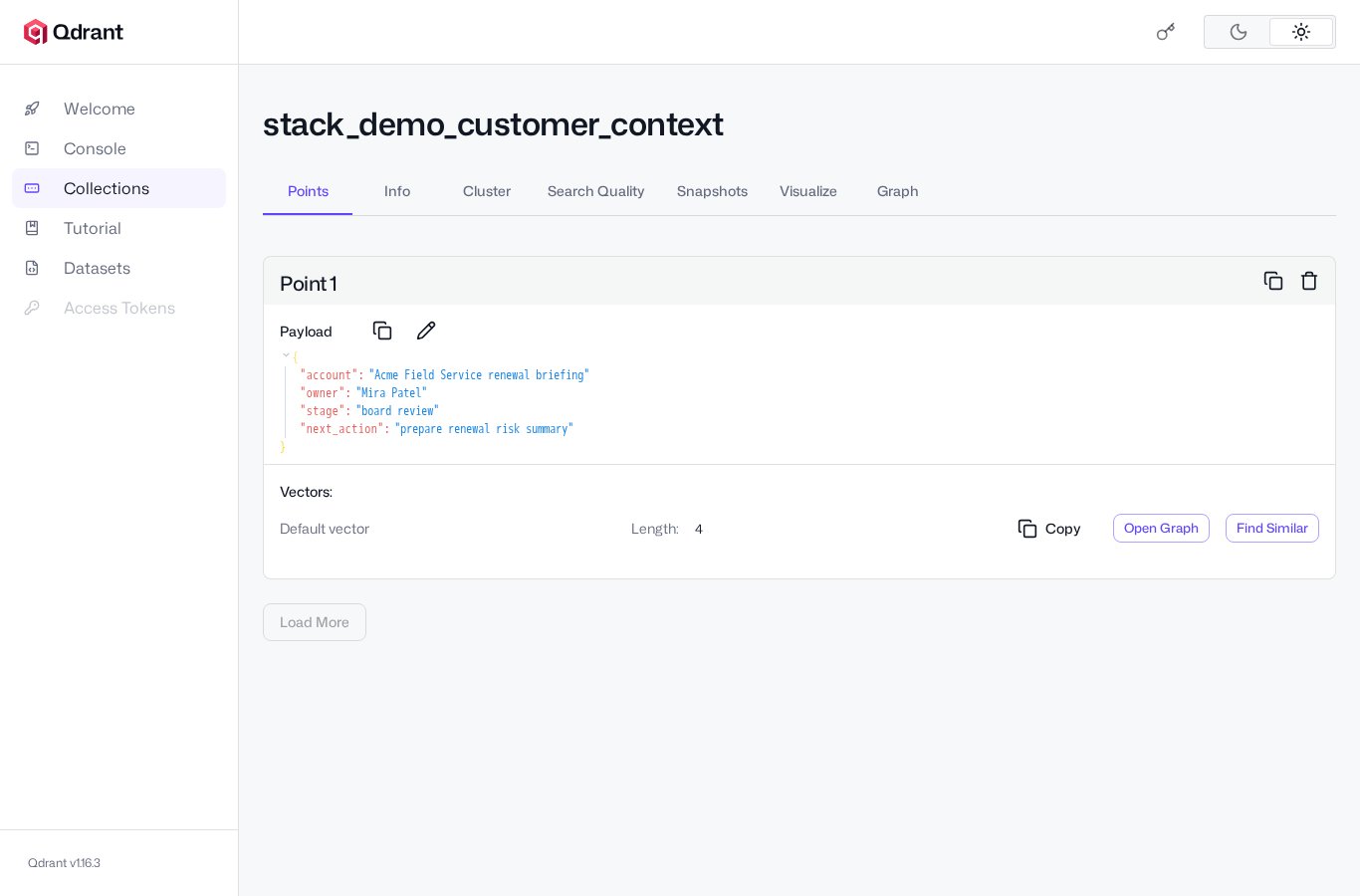
Task: Click the Load More button
Action: click(x=315, y=622)
